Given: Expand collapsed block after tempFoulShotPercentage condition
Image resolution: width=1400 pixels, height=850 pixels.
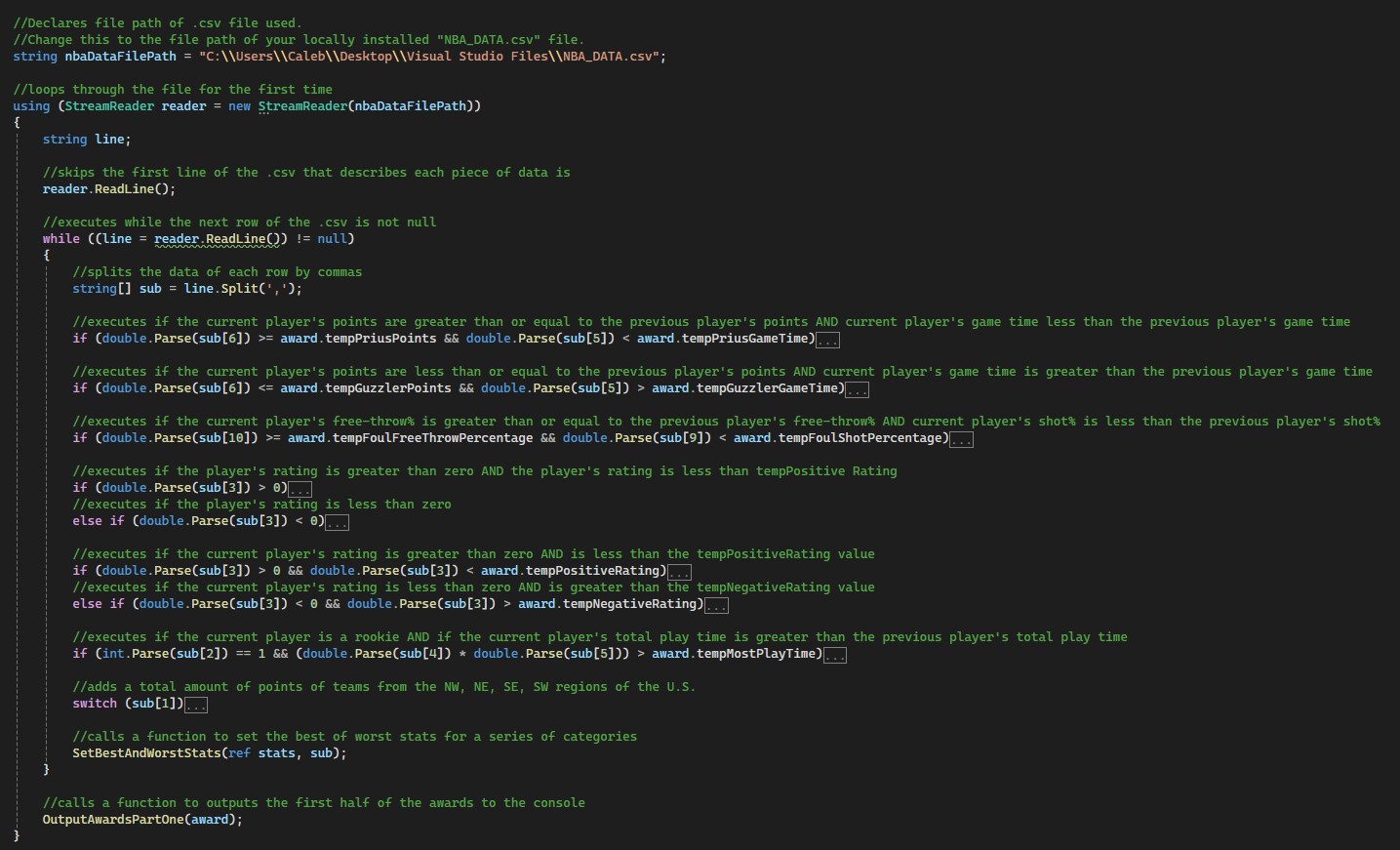Looking at the screenshot, I should coord(961,439).
